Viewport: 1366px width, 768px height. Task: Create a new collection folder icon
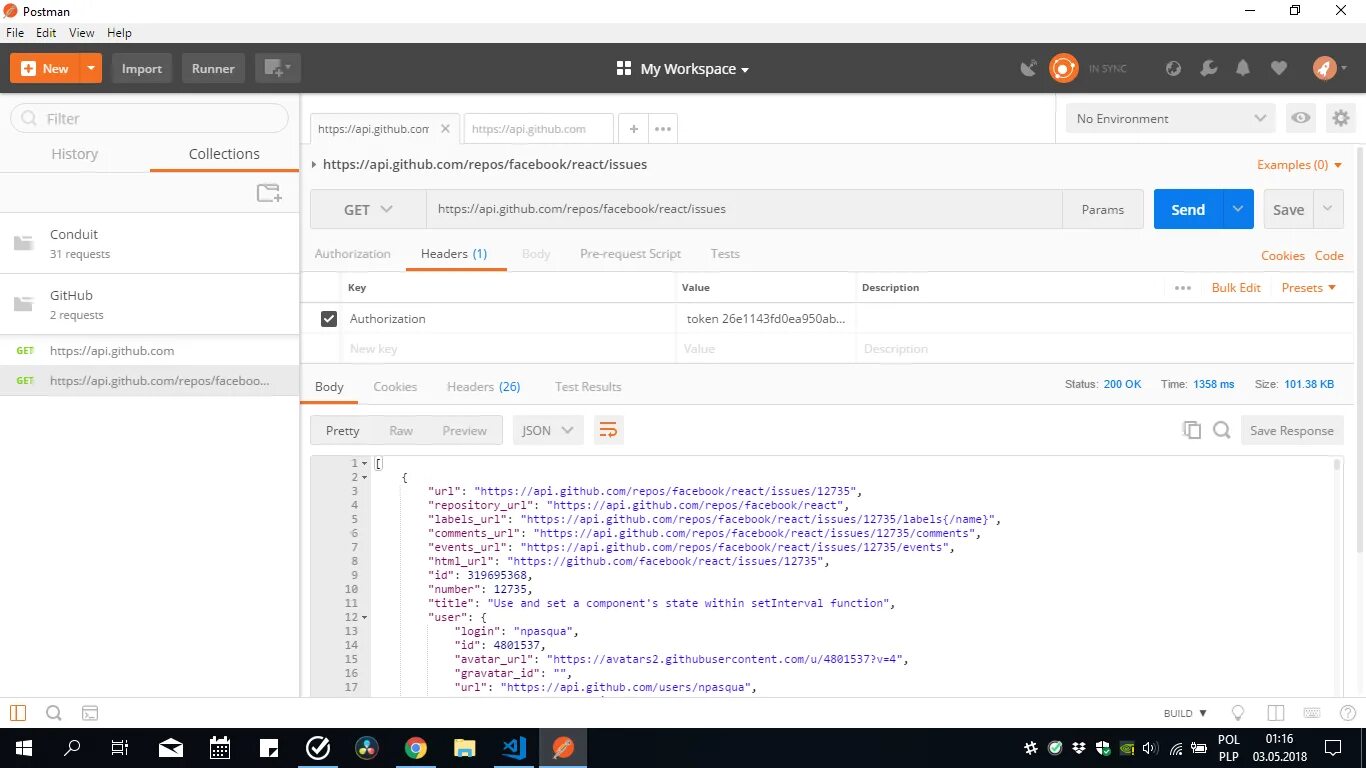click(269, 193)
